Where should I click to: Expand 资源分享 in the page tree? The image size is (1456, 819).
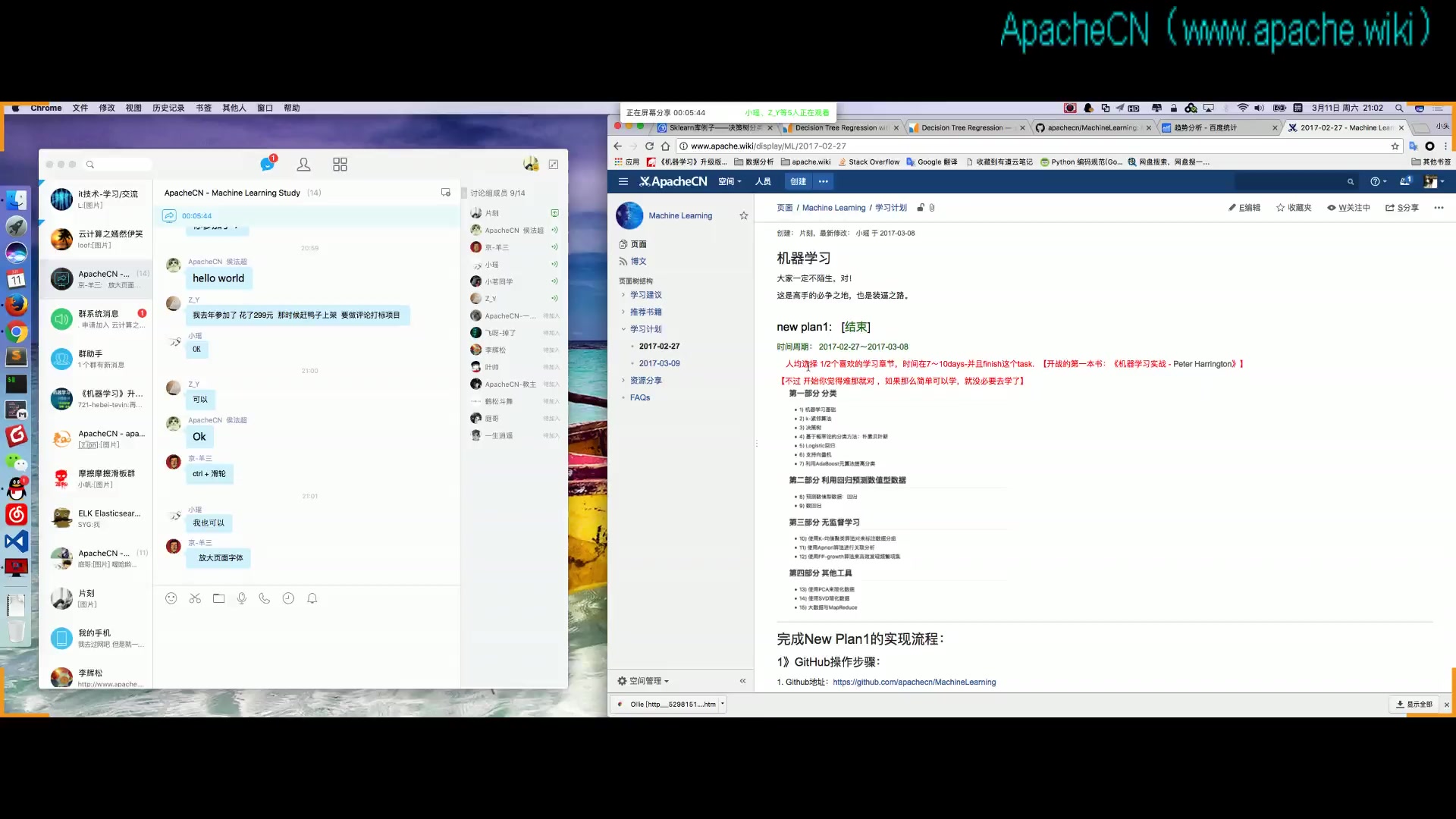pyautogui.click(x=623, y=381)
